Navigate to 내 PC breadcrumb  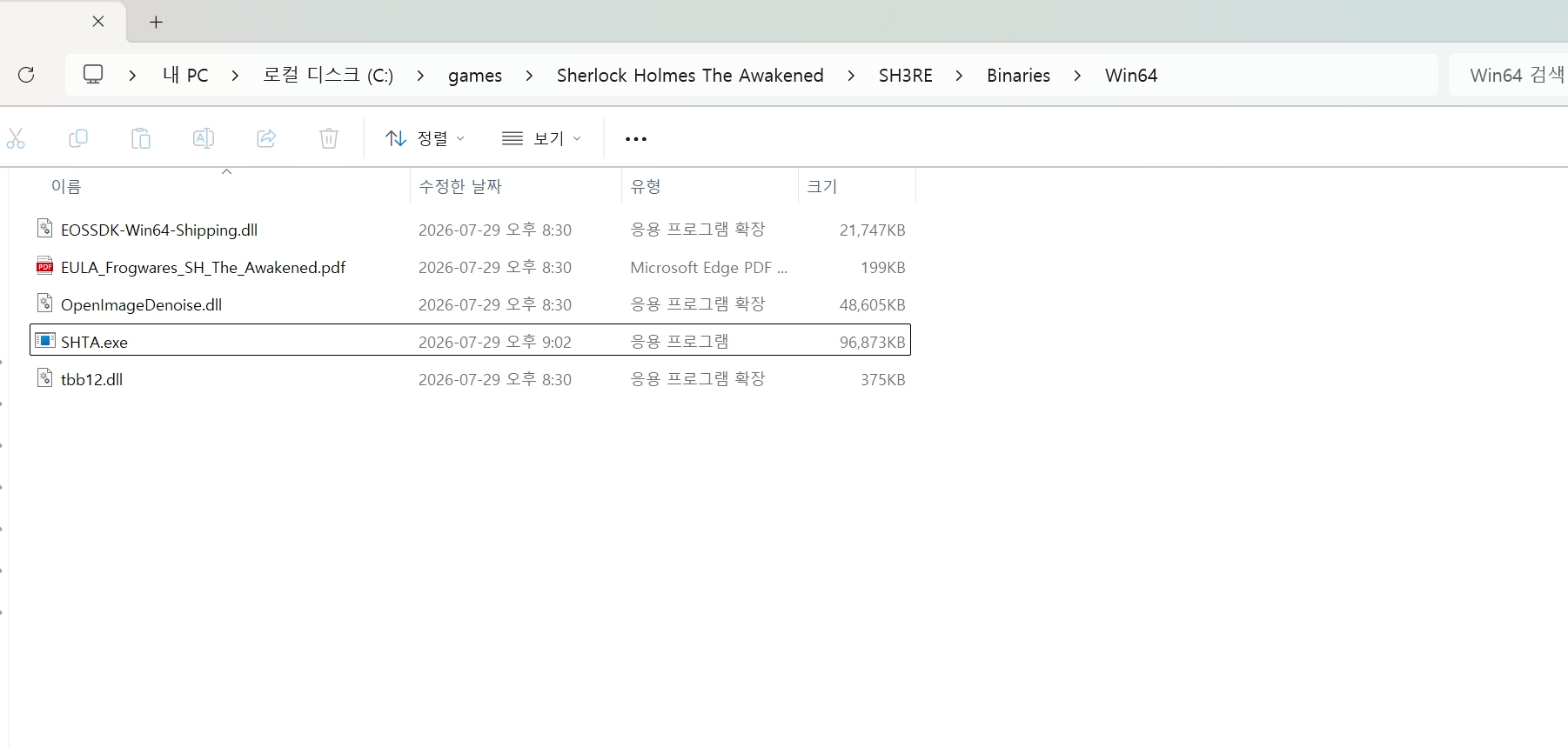click(x=185, y=76)
